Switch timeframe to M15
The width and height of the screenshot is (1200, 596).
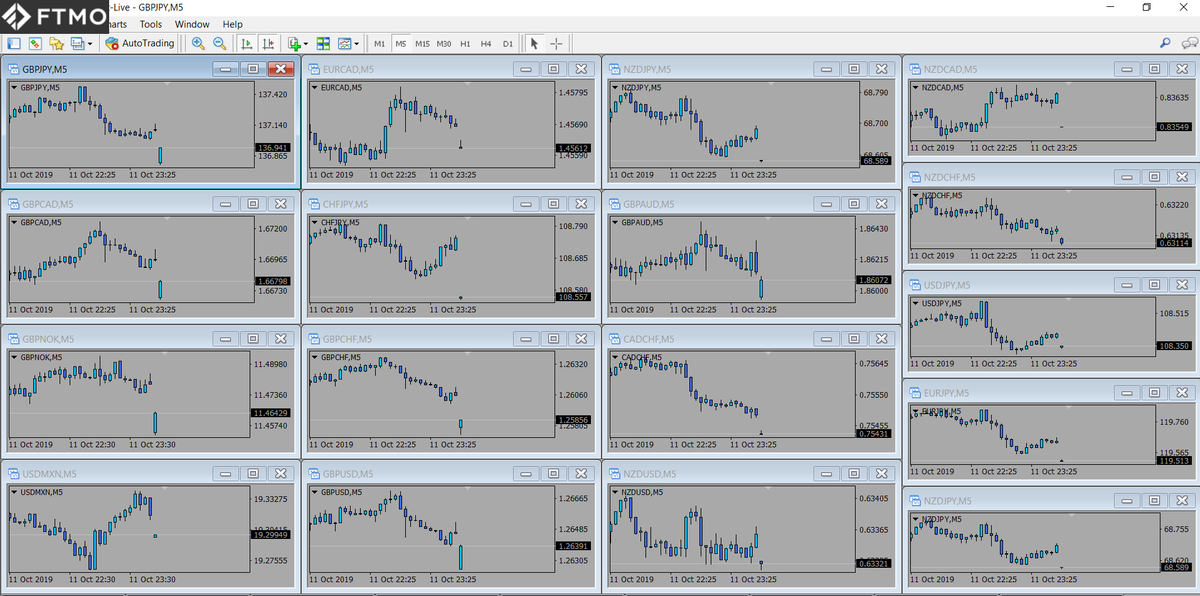point(422,43)
